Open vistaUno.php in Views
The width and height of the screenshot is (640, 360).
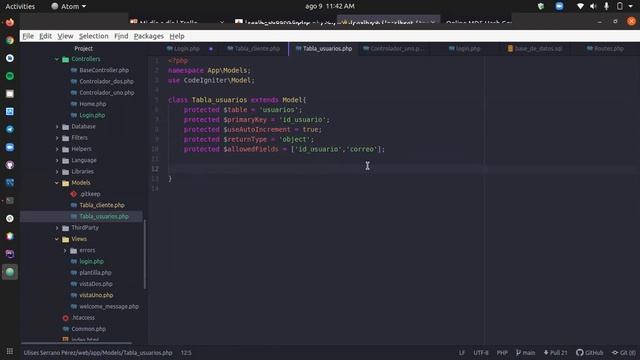coord(96,295)
